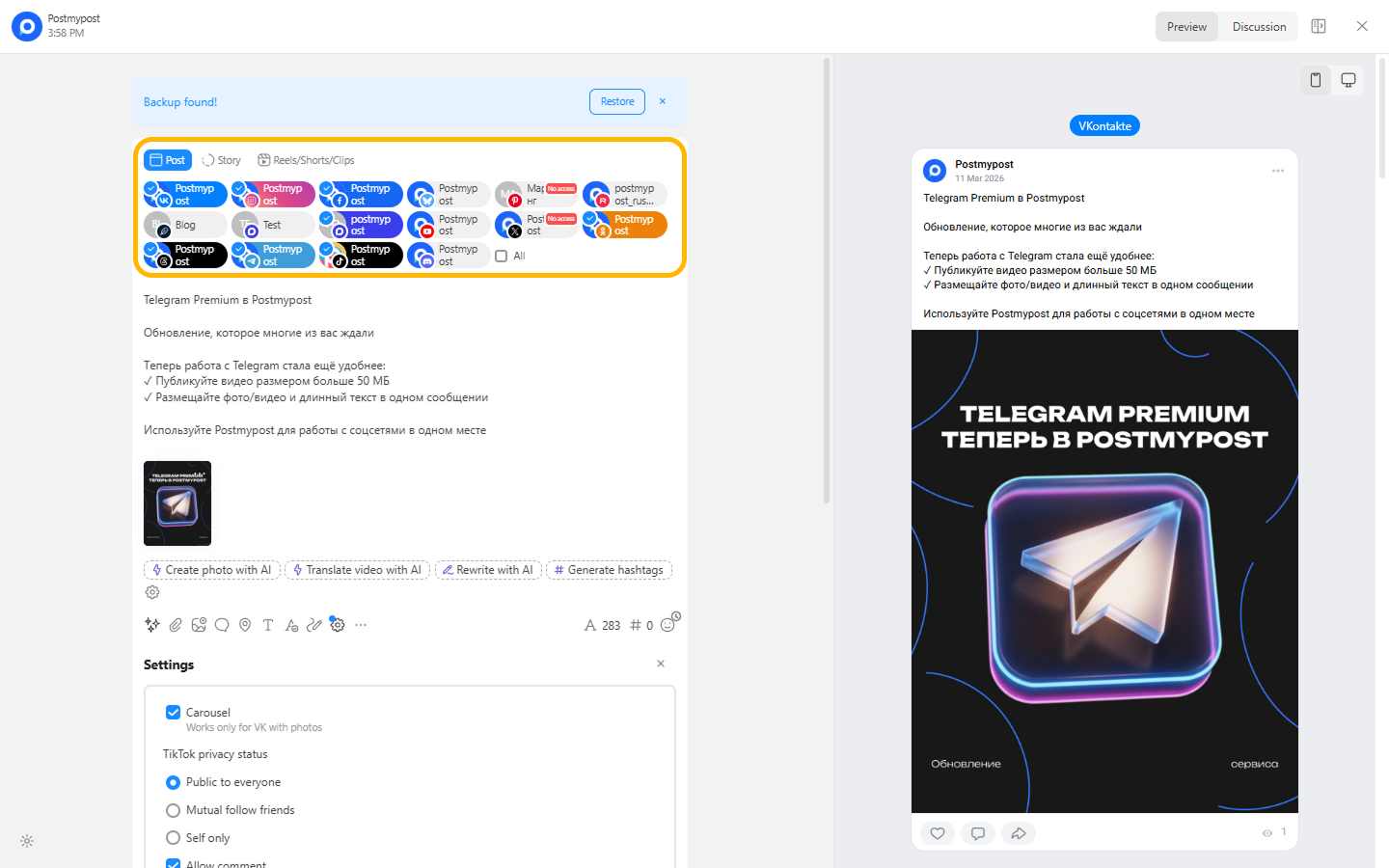Open the three-dot more options in toolbar
Viewport: 1389px width, 868px height.
pyautogui.click(x=361, y=625)
